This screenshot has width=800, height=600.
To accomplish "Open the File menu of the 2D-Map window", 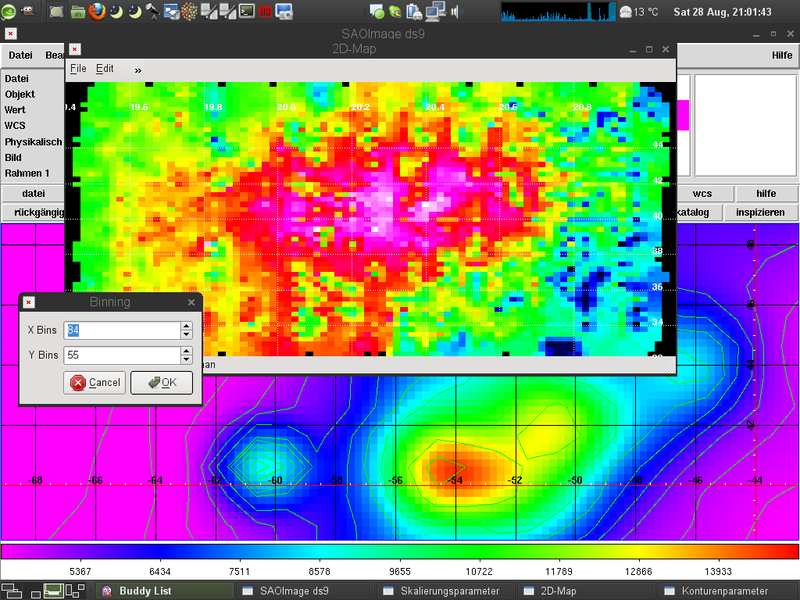I will (x=77, y=69).
